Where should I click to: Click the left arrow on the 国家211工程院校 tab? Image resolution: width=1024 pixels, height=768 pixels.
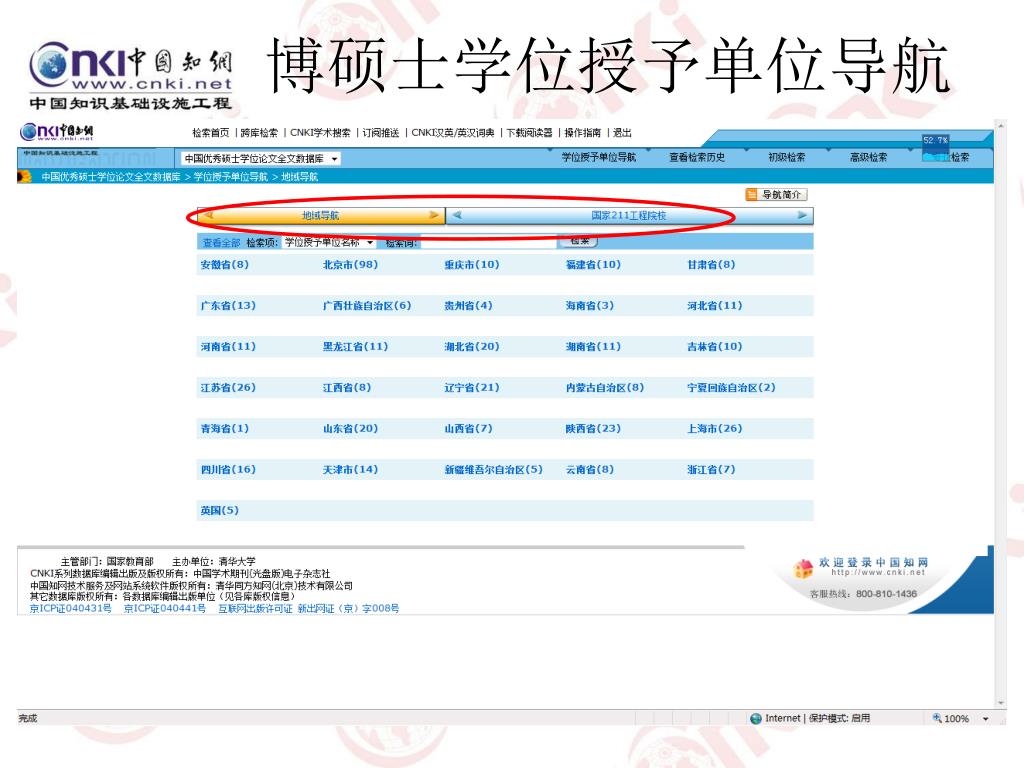(x=457, y=216)
